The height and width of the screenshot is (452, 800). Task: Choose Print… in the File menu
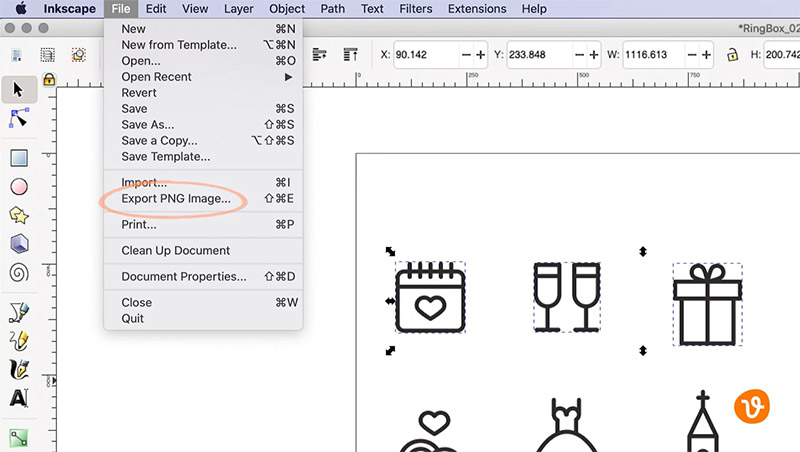coord(203,224)
